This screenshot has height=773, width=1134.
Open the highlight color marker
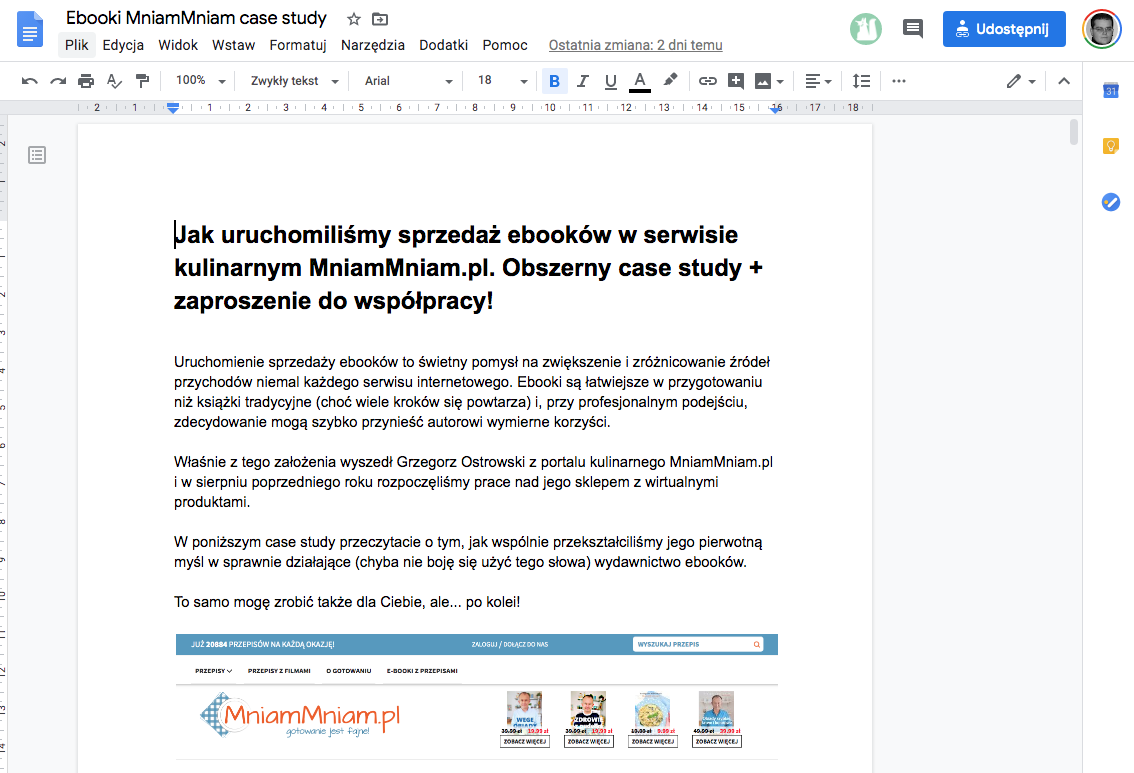670,80
